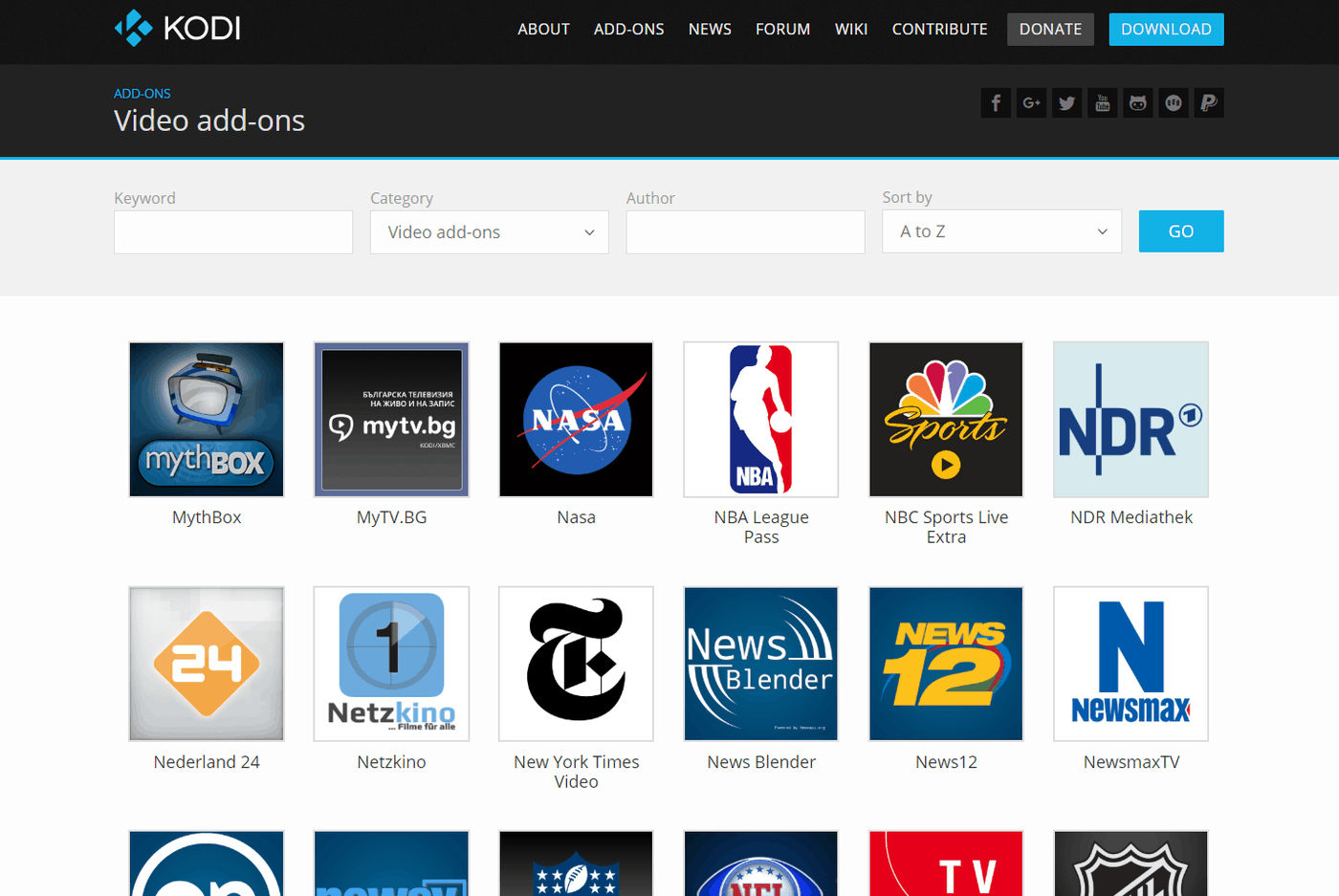Click the NewsmaxTV title text
This screenshot has height=896, width=1339.
coord(1131,762)
